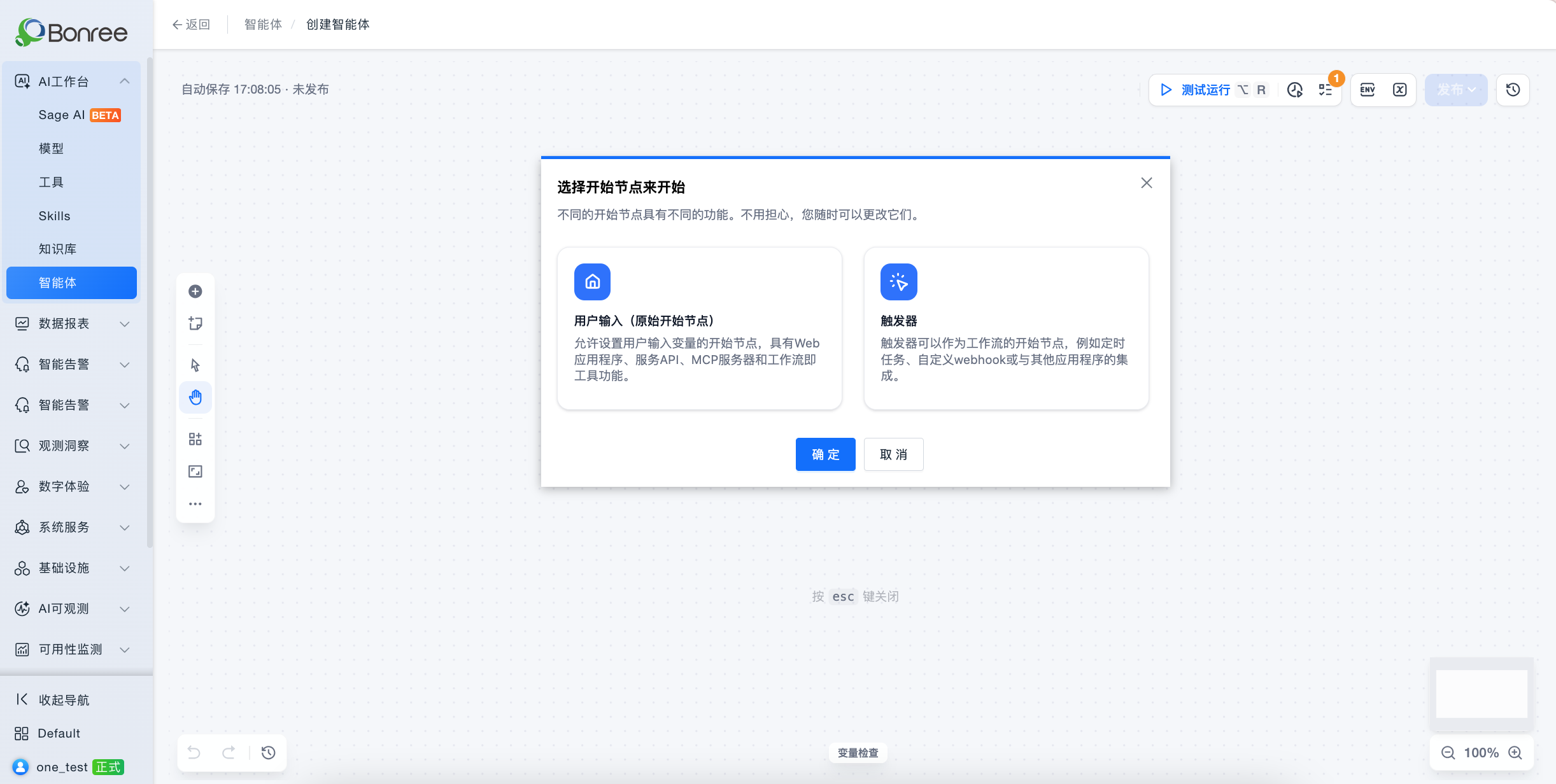The height and width of the screenshot is (784, 1556).
Task: Go to Skills in sidebar
Action: [72, 216]
